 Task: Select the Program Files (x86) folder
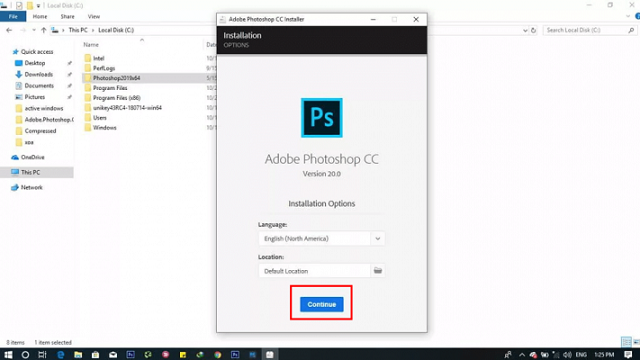tap(117, 98)
